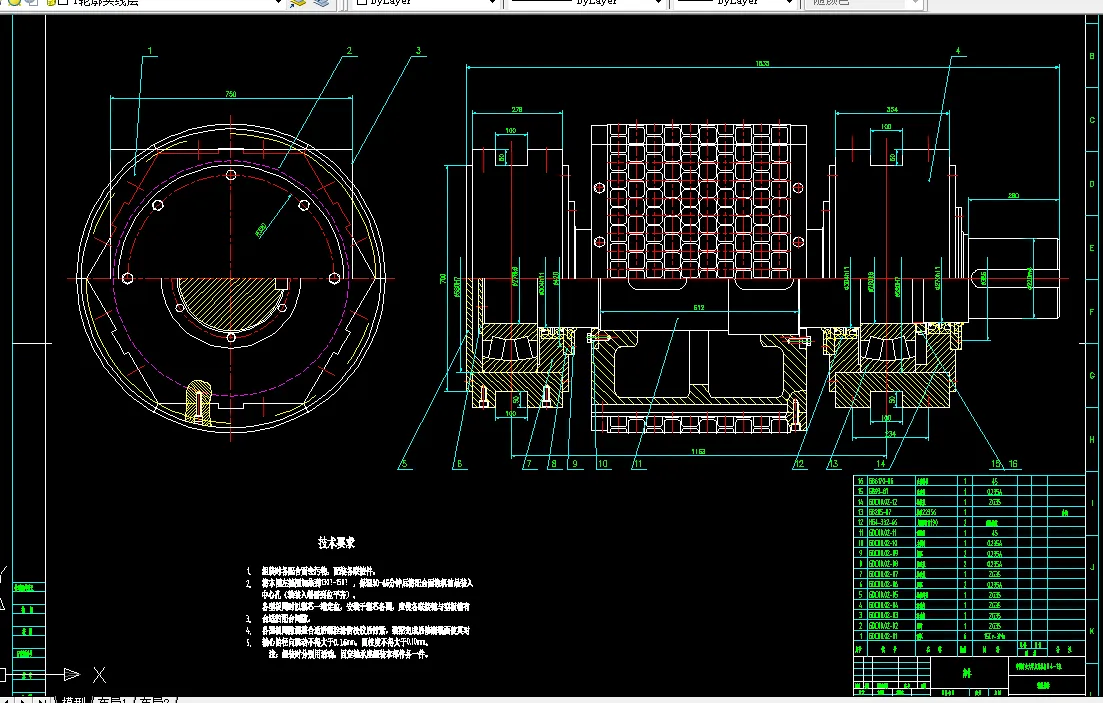Click part callout number 10
This screenshot has height=703, width=1103.
(602, 464)
